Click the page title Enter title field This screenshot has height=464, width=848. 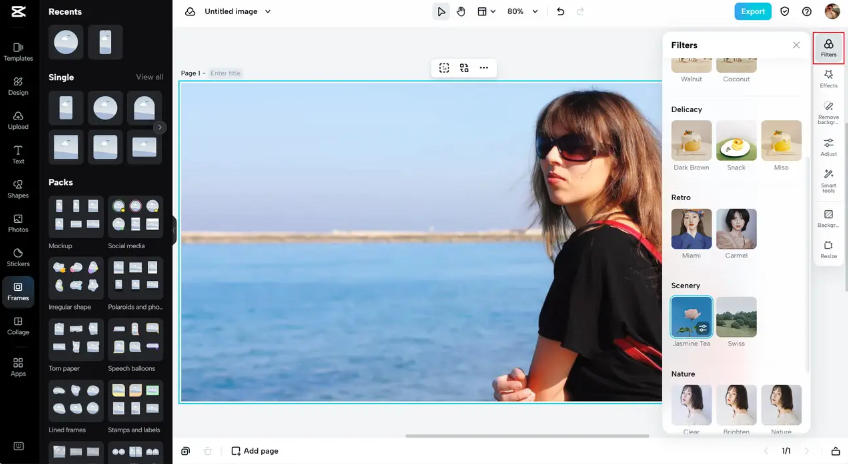tap(226, 73)
